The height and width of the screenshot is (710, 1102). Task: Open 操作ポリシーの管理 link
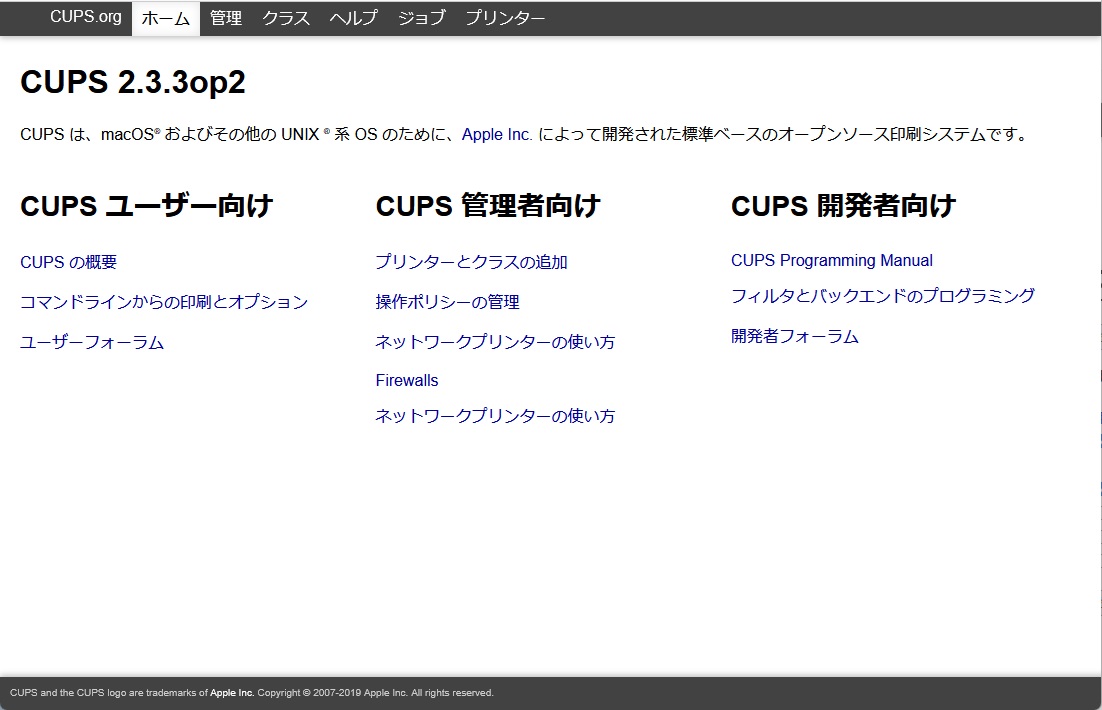(x=448, y=302)
